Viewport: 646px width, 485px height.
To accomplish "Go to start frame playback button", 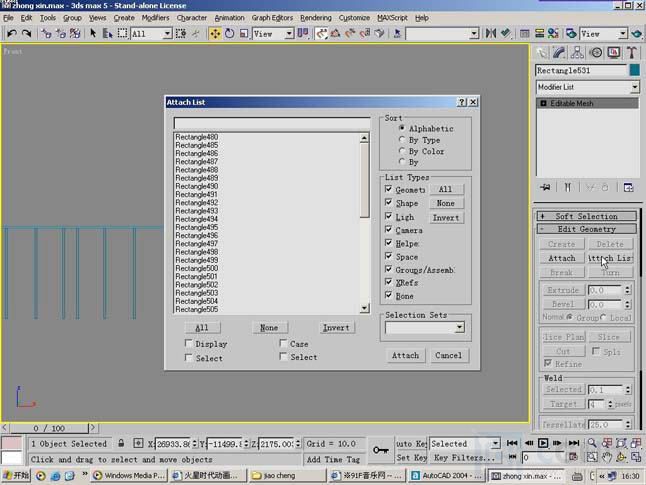I will coord(512,443).
